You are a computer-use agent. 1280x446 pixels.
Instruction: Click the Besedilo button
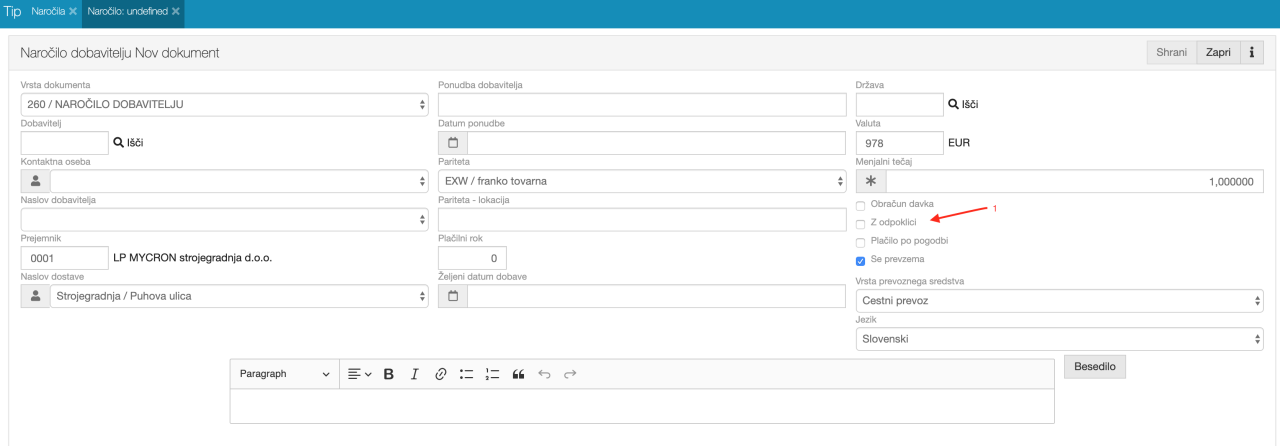pos(1095,367)
